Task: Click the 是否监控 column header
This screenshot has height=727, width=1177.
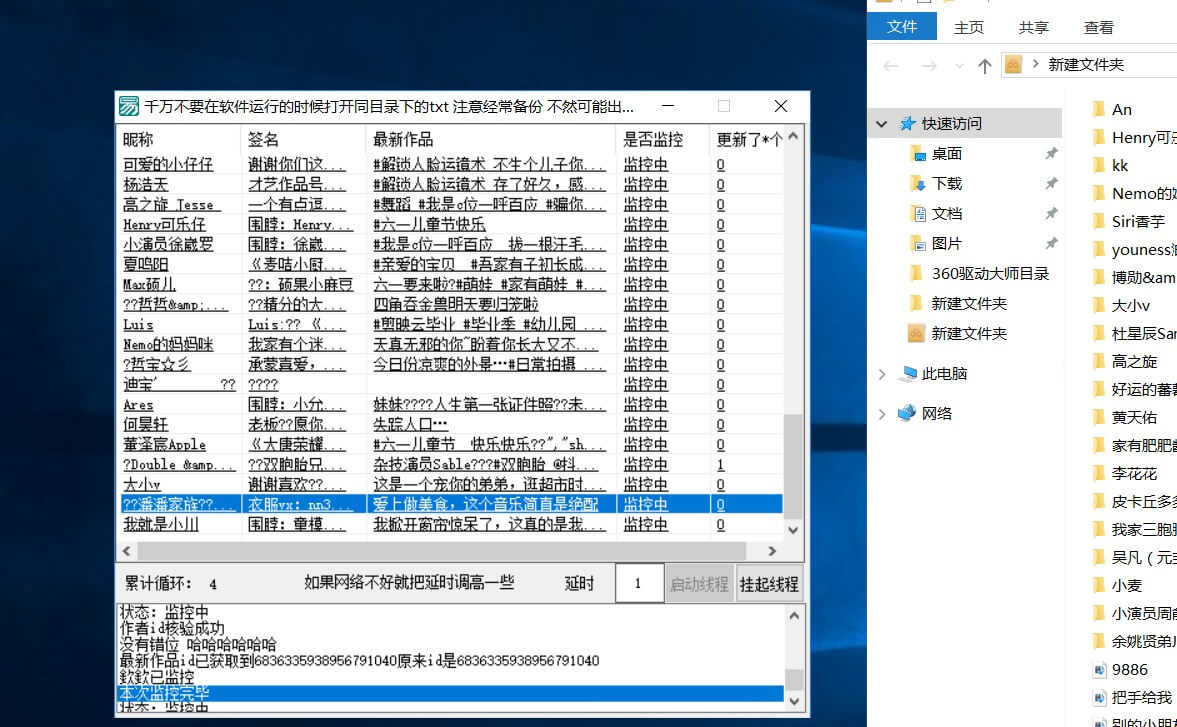Action: (662, 140)
